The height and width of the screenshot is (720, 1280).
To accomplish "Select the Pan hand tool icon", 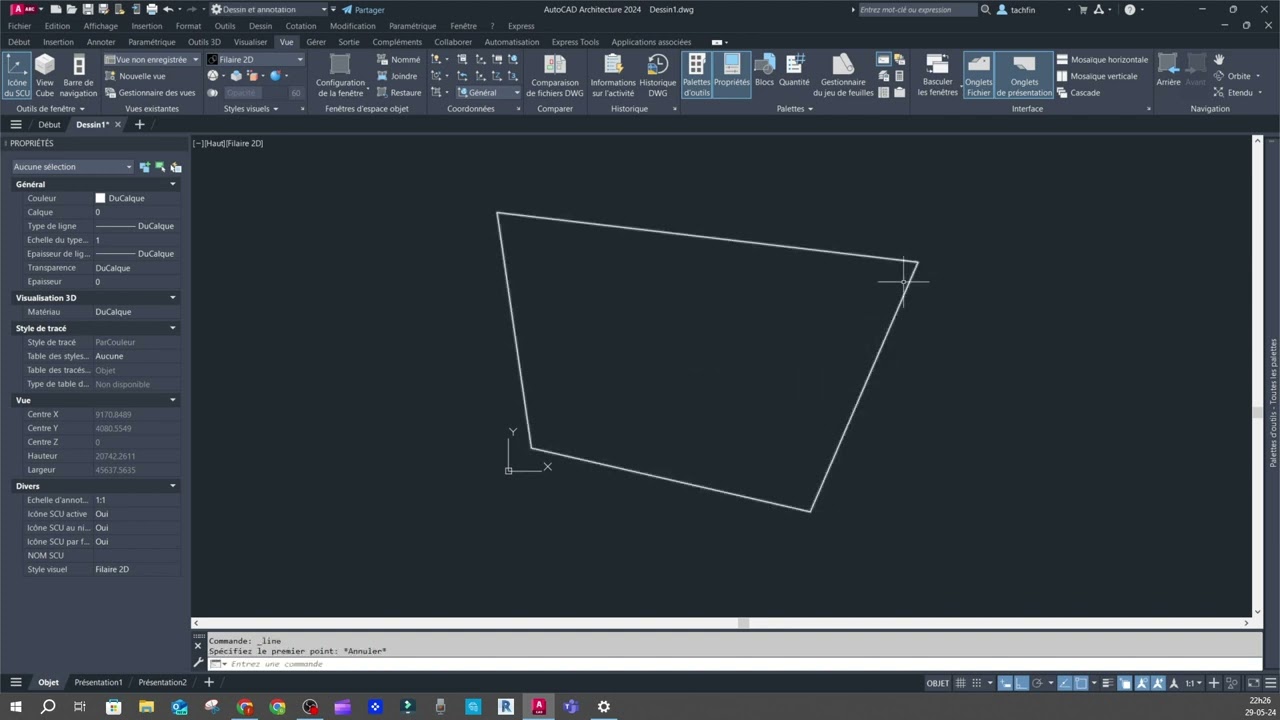I will click(x=1219, y=59).
